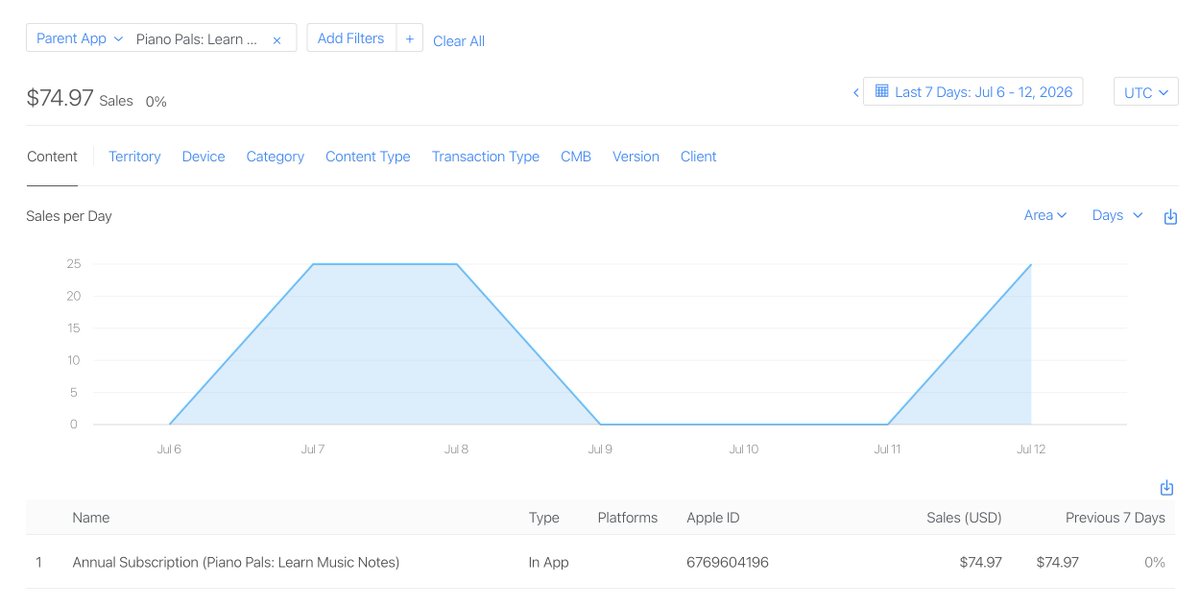The height and width of the screenshot is (608, 1200).
Task: Click the Jul 9 label on the chart axis
Action: pyautogui.click(x=600, y=449)
